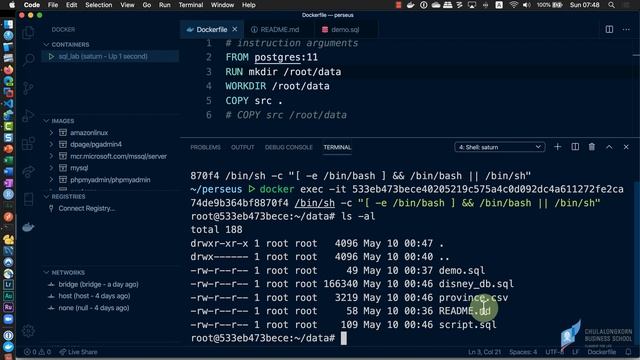Click UTF-8 encoding in status bar

(x=555, y=352)
